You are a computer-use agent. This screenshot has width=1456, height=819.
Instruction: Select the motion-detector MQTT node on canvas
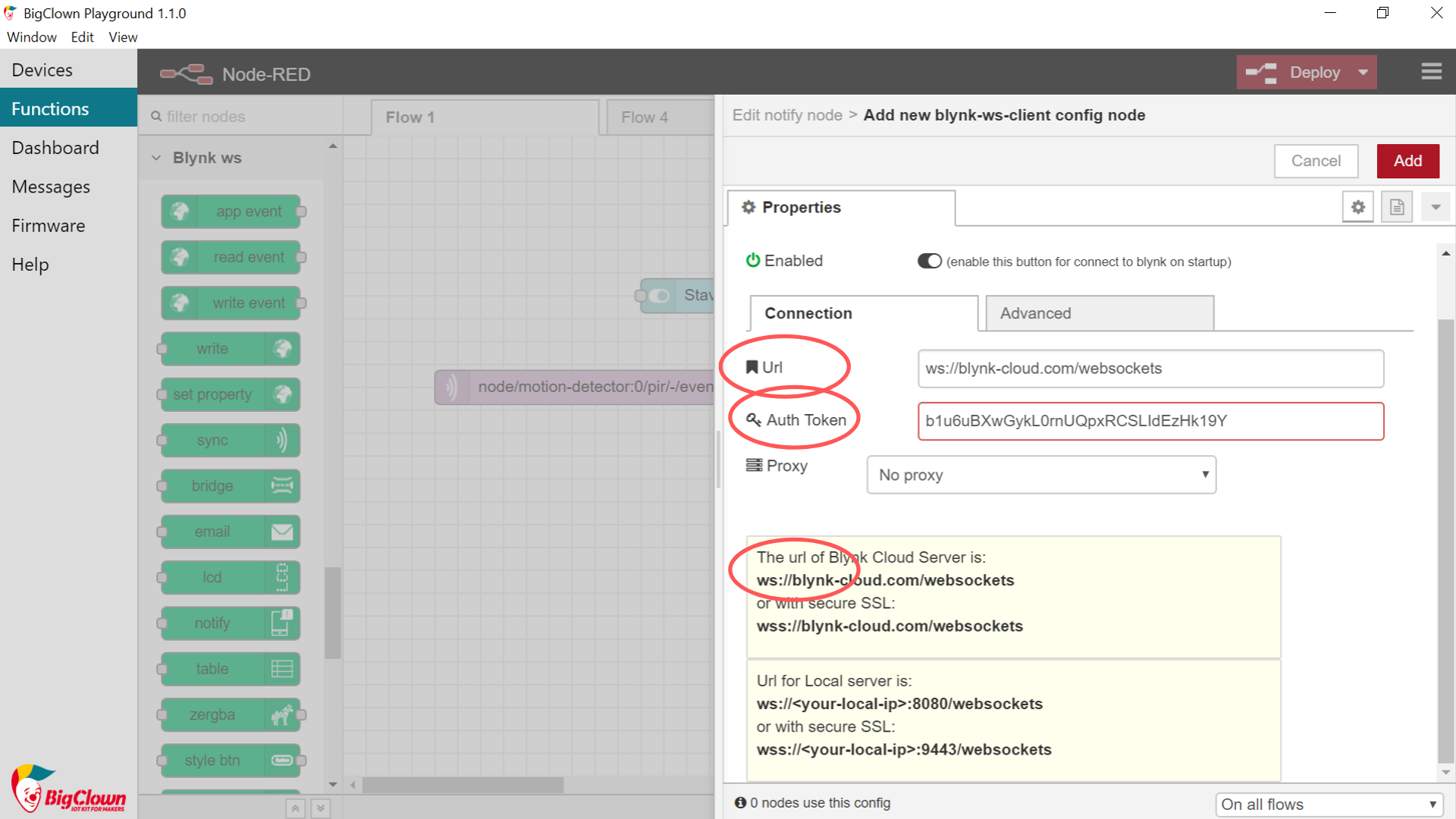pyautogui.click(x=575, y=387)
